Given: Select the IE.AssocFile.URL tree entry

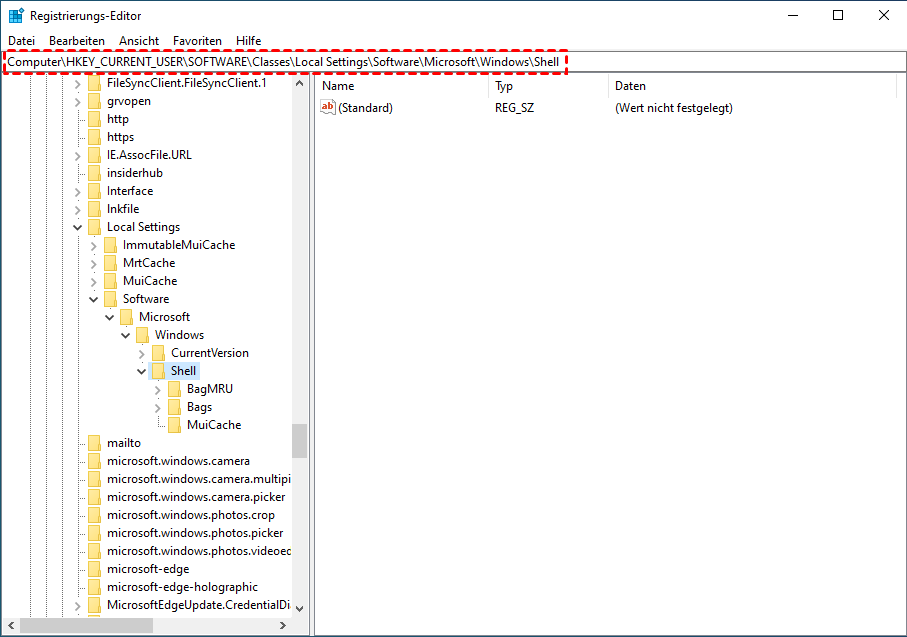Looking at the screenshot, I should pos(149,155).
